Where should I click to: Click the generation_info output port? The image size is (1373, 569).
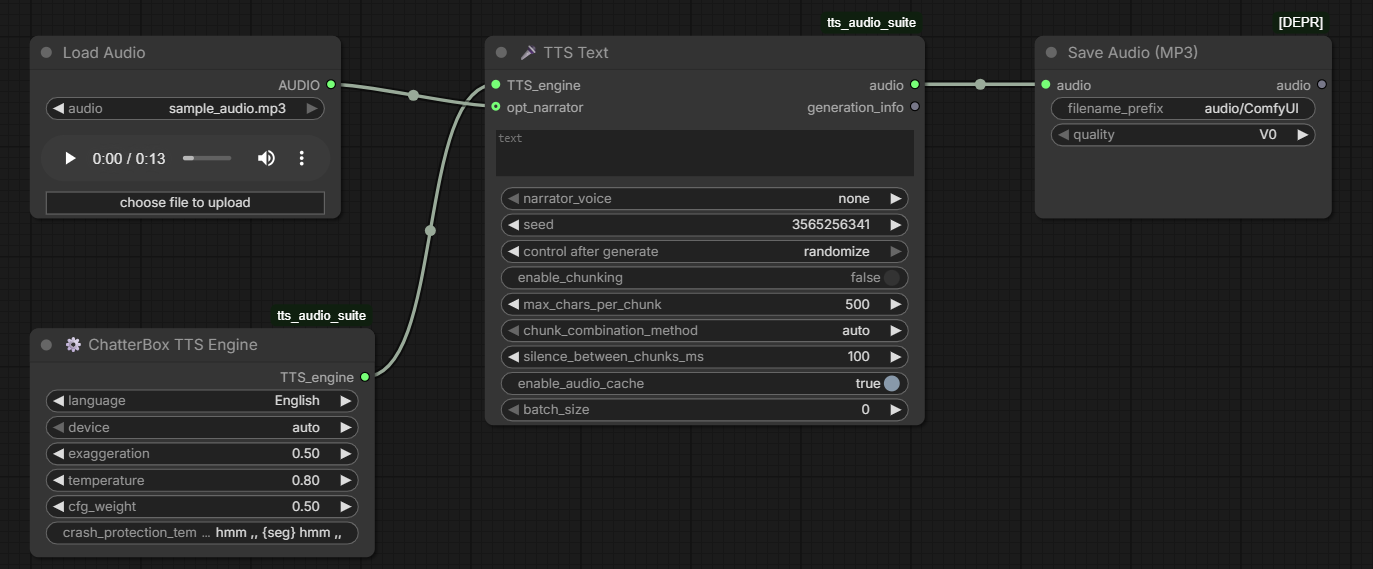(x=915, y=107)
